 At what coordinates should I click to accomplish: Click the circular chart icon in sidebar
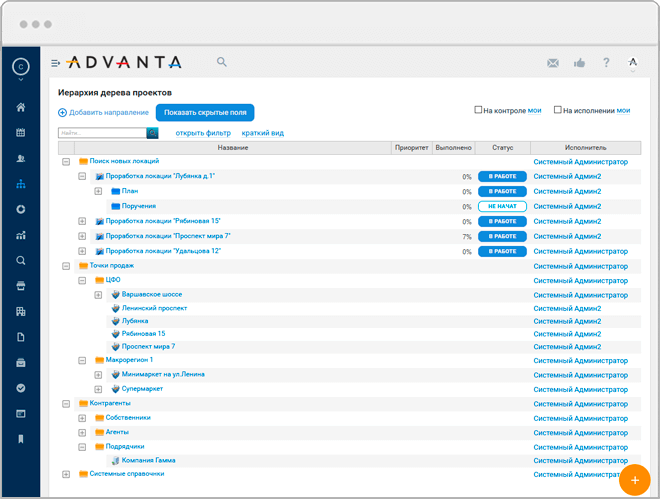click(21, 209)
